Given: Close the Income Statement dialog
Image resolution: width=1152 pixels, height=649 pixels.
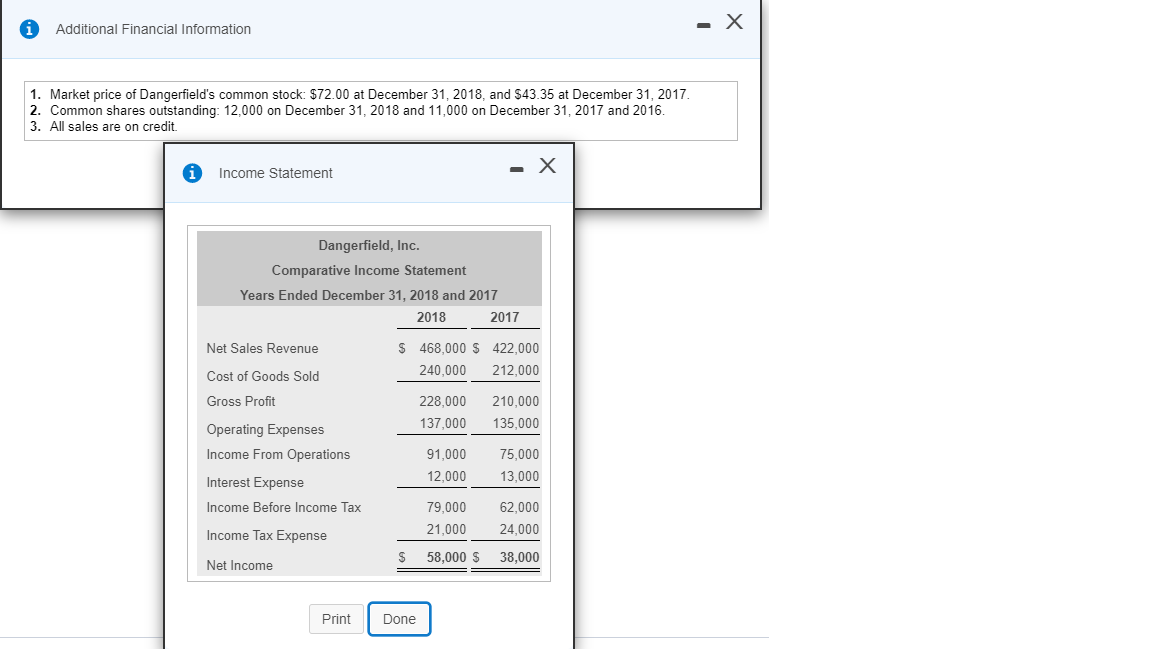Looking at the screenshot, I should [547, 165].
